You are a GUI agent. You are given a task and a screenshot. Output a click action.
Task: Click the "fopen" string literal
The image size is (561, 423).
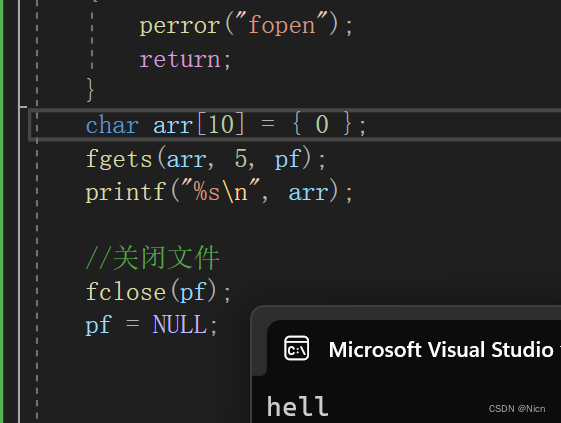(x=281, y=24)
